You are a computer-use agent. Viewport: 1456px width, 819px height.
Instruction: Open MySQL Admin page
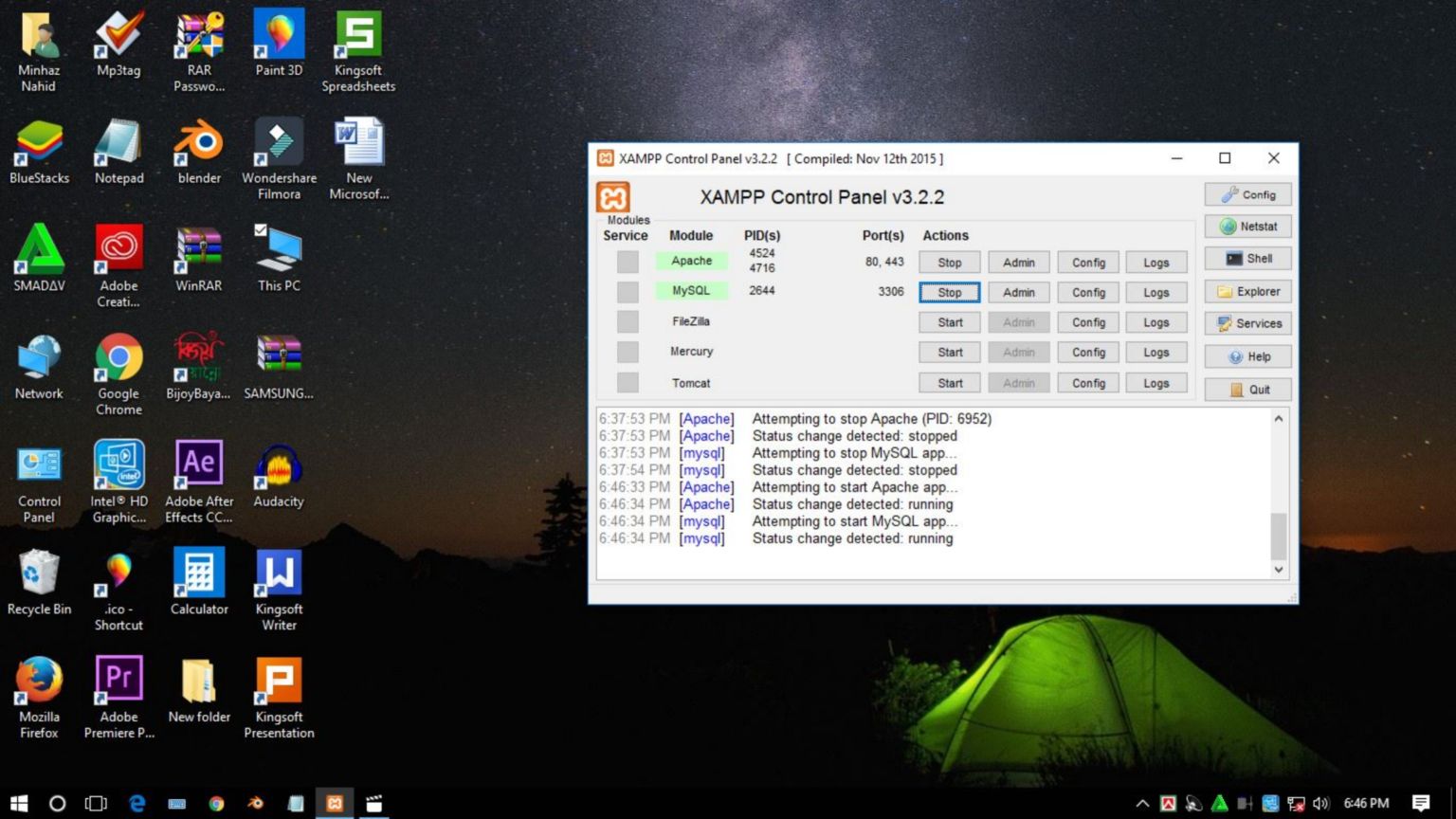(x=1018, y=293)
